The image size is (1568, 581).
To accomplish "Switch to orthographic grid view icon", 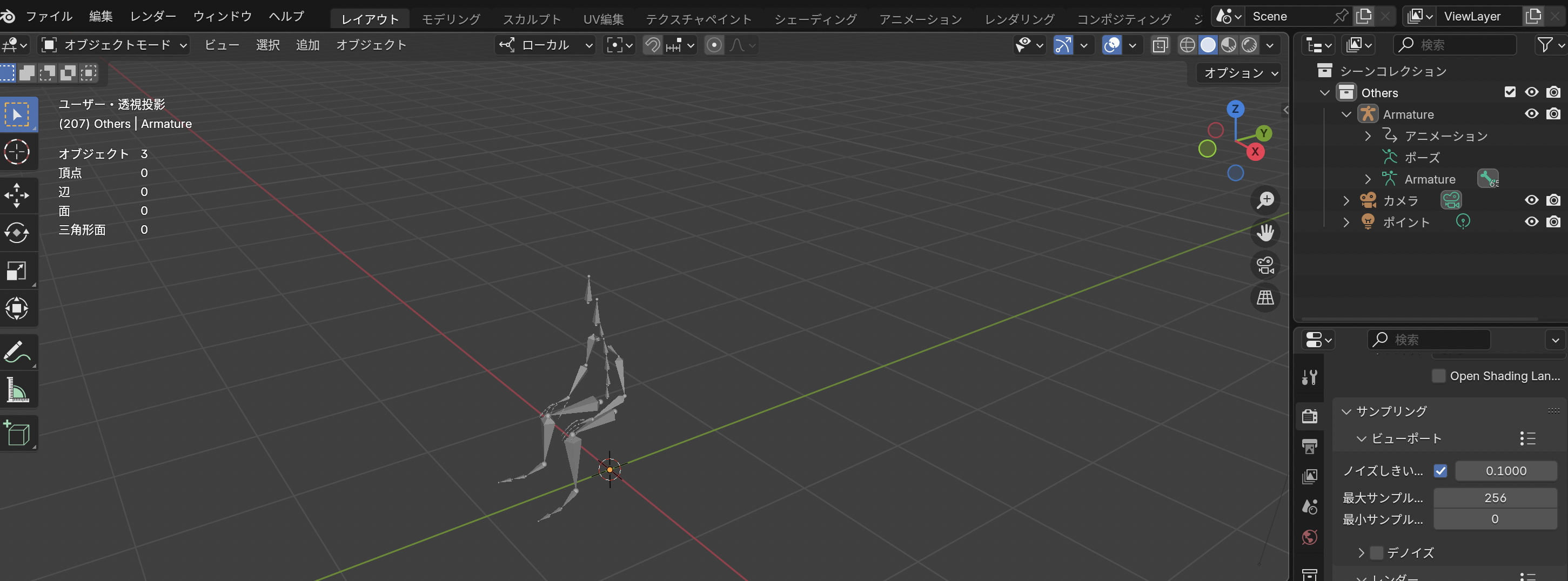I will pyautogui.click(x=1265, y=298).
